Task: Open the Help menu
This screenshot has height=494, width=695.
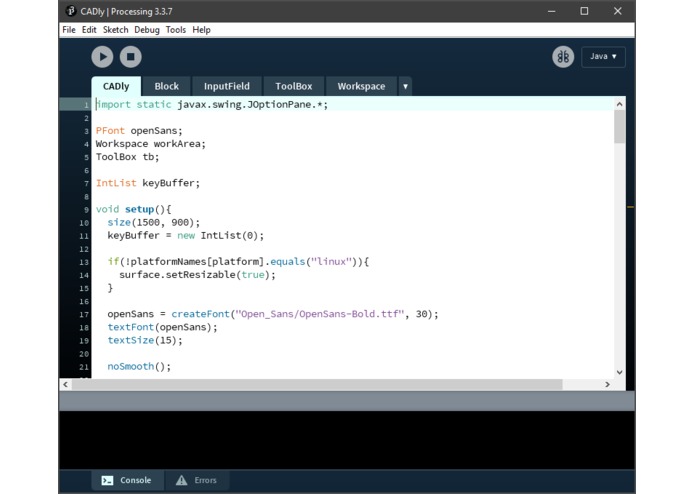Action: point(201,30)
